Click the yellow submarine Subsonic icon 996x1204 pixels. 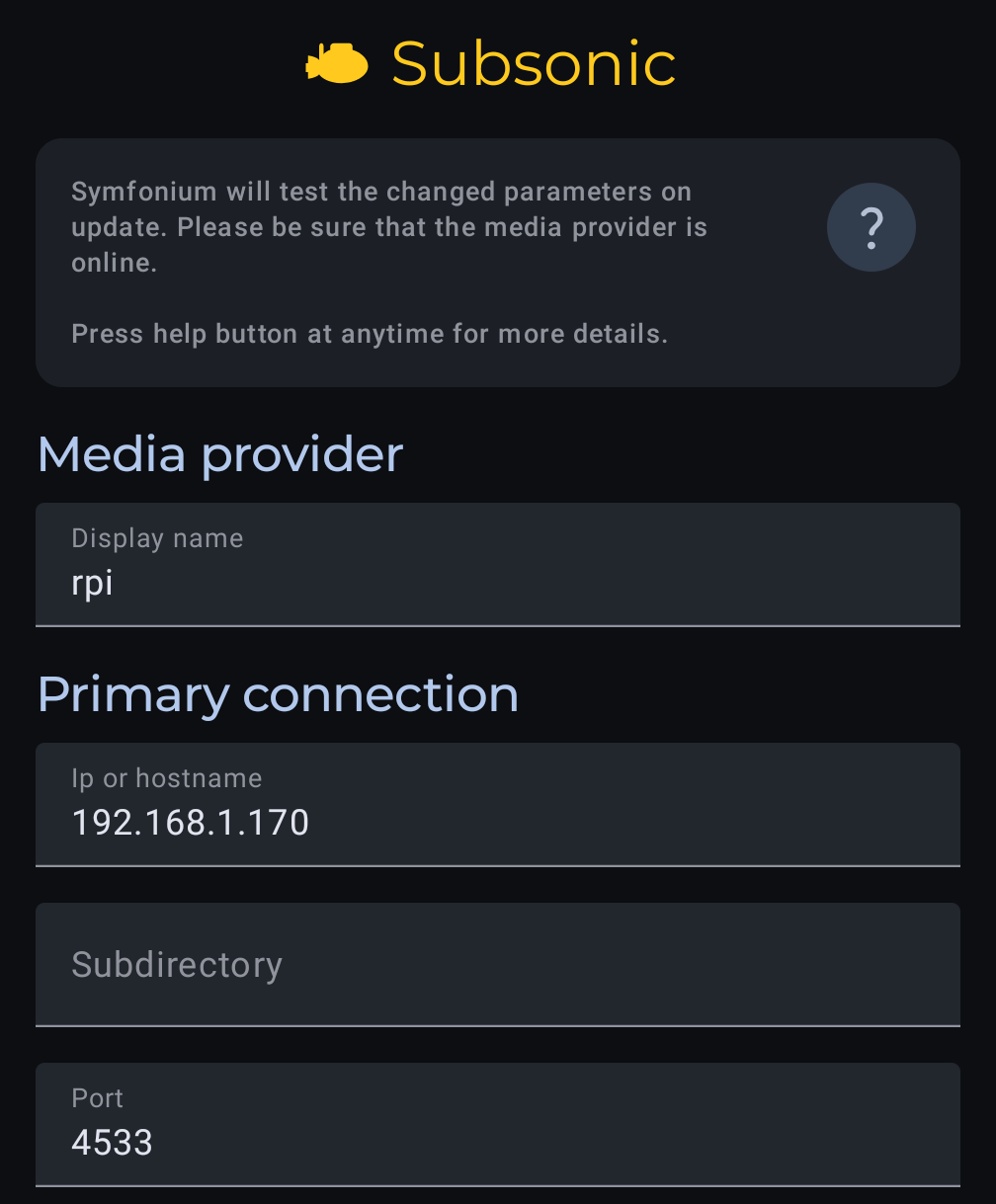[337, 63]
